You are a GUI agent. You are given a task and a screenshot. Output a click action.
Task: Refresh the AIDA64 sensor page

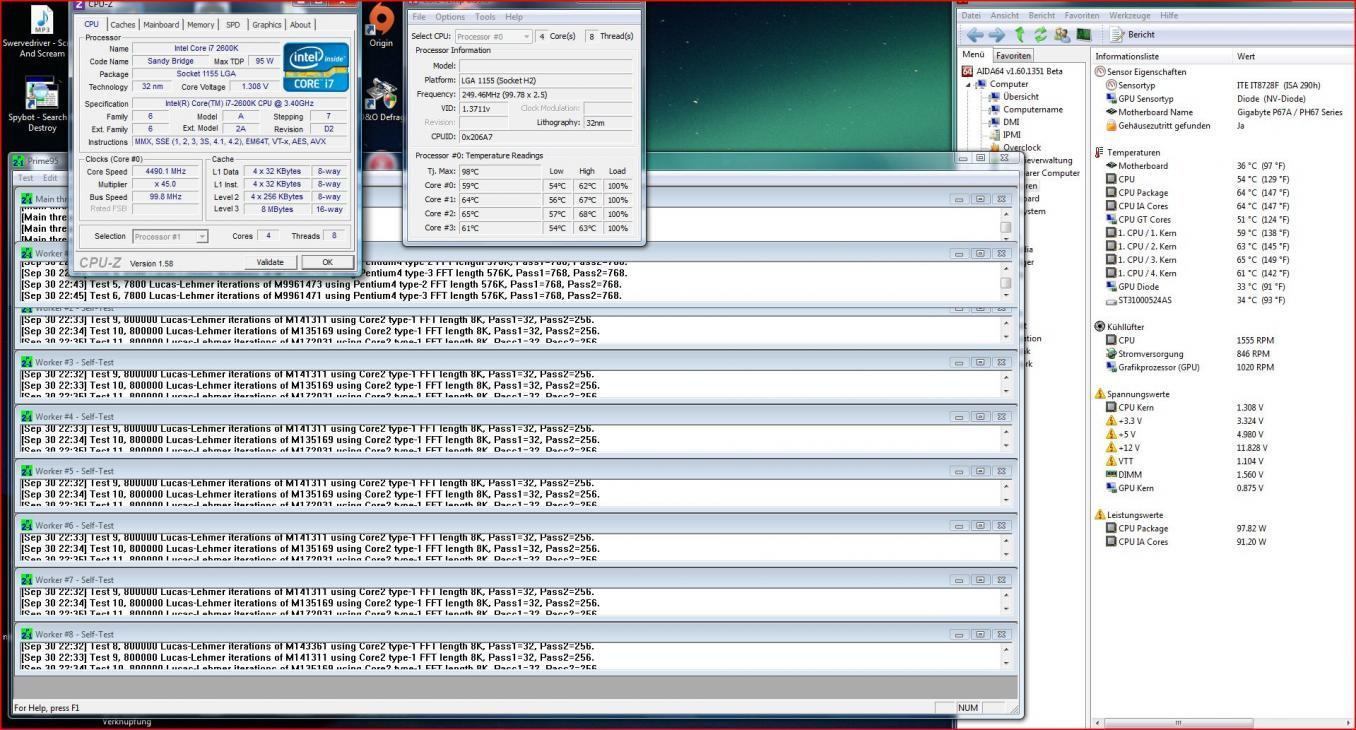[x=1041, y=34]
